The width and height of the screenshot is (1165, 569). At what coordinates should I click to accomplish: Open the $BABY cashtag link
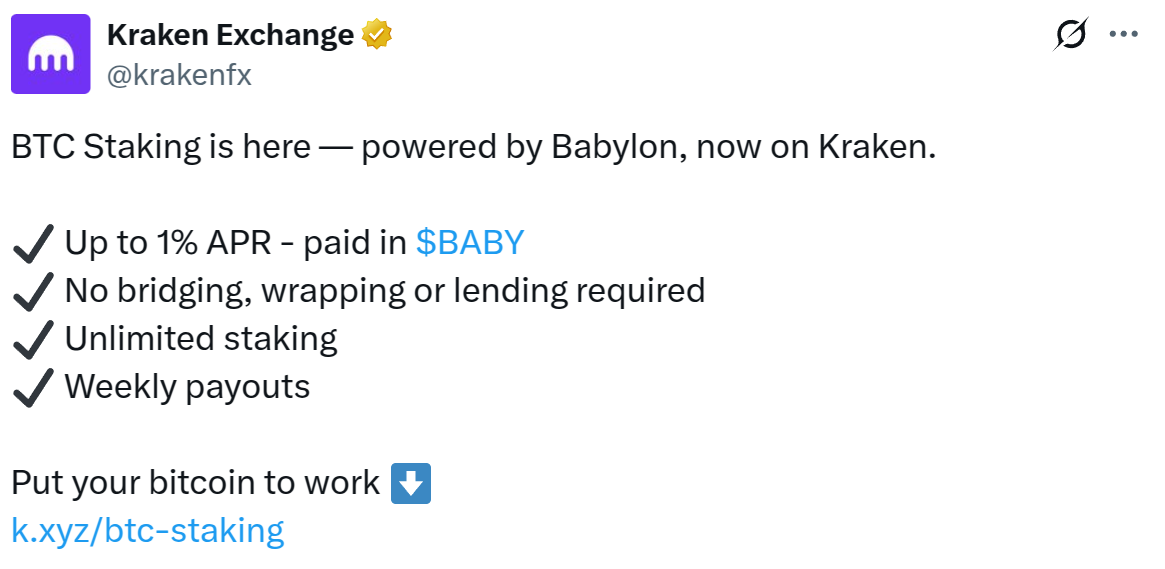coord(470,243)
